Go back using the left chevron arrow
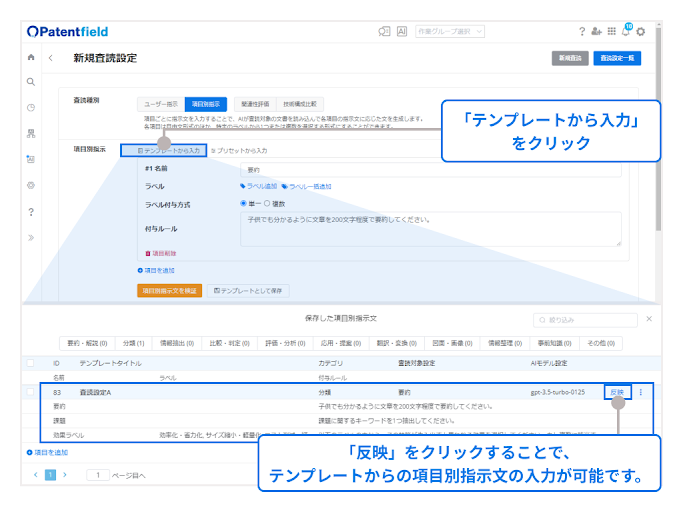The width and height of the screenshot is (683, 512). coord(51,58)
